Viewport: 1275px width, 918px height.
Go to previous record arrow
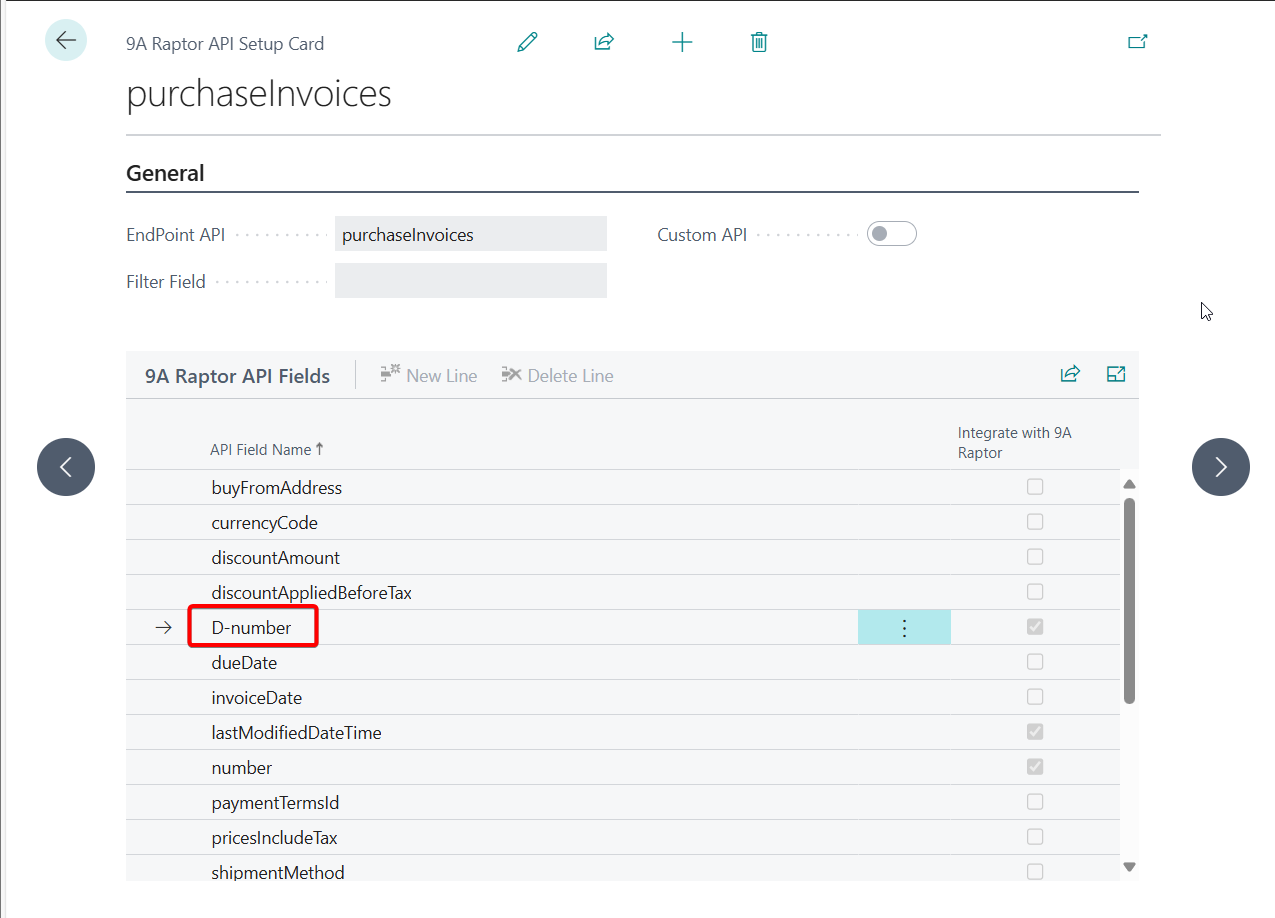point(66,467)
